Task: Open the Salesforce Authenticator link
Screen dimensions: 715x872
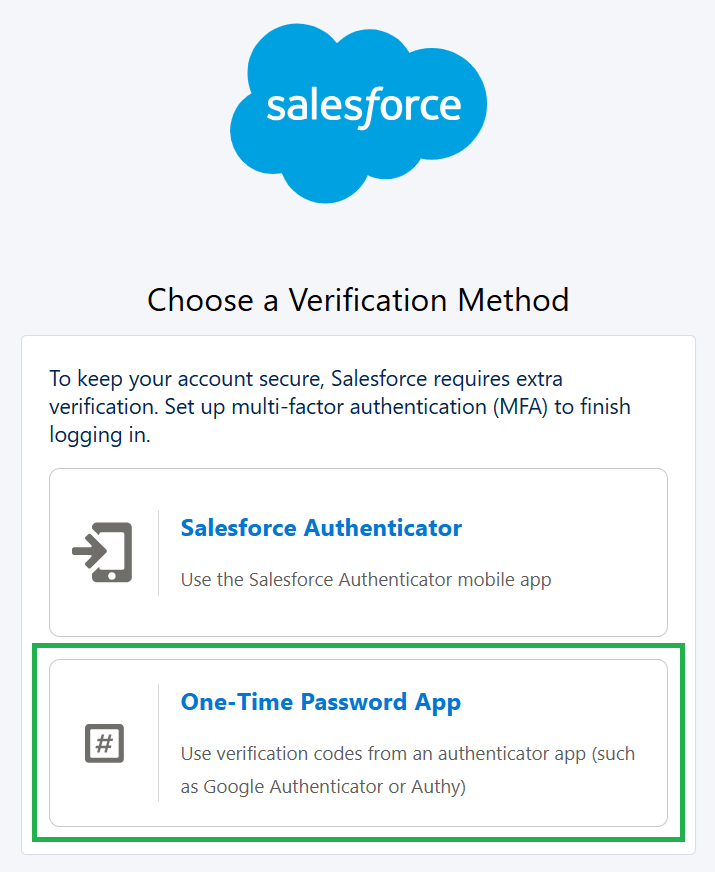Action: [x=321, y=528]
